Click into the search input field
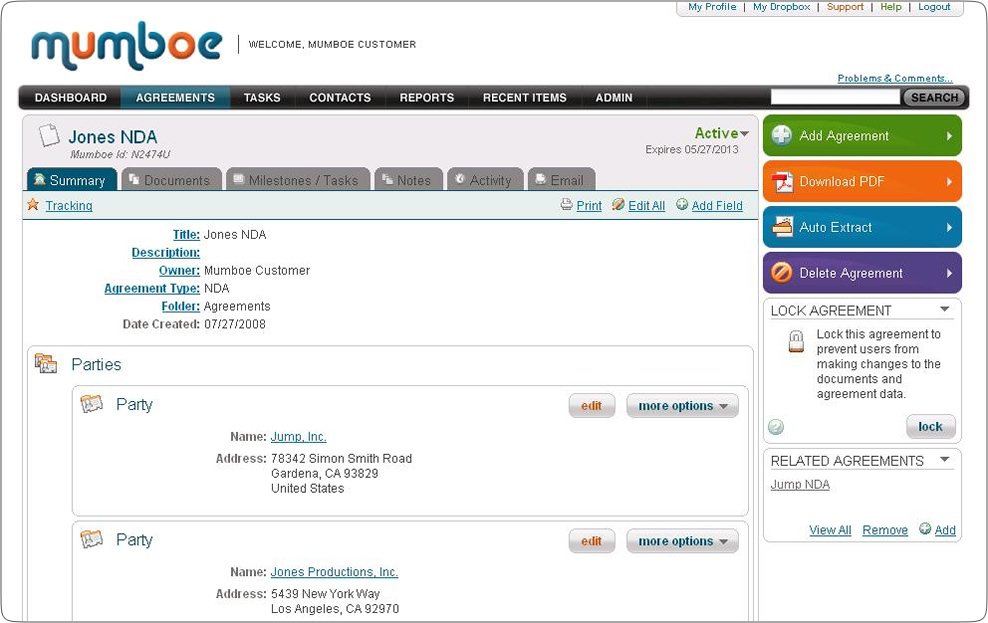This screenshot has width=988, height=623. [836, 97]
